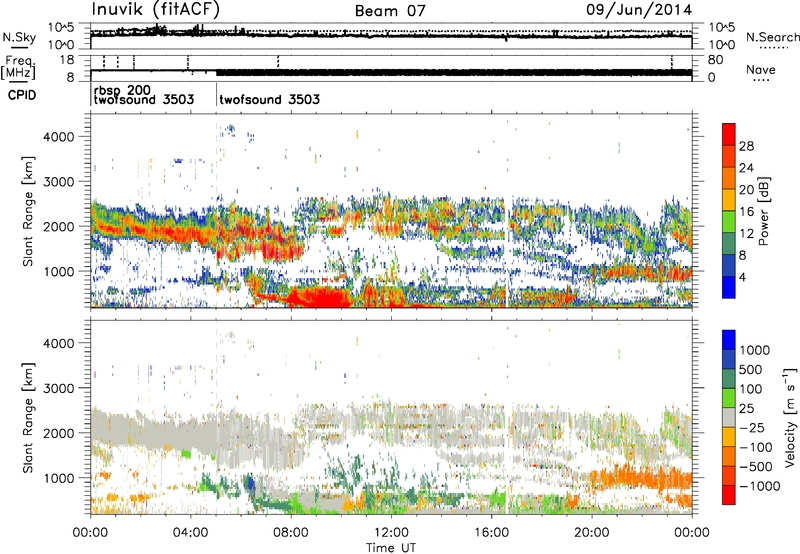Click the "20:00" time tick label
Screen dimensions: 800x554
[x=591, y=533]
